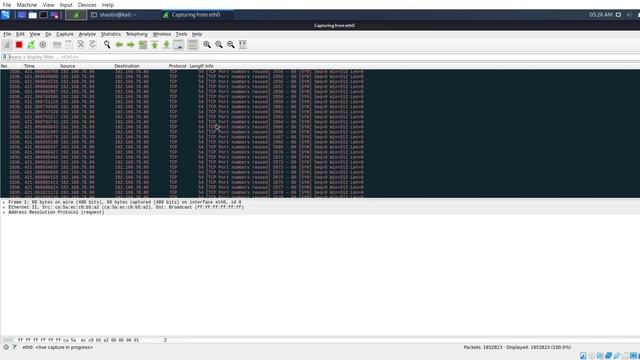
Task: Open the Tools menu
Action: pyautogui.click(x=181, y=34)
